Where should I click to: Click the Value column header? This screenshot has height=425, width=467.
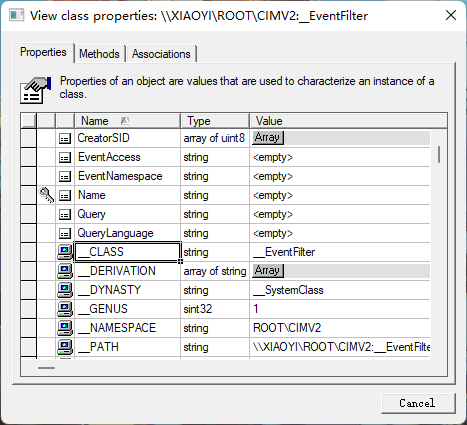348,121
